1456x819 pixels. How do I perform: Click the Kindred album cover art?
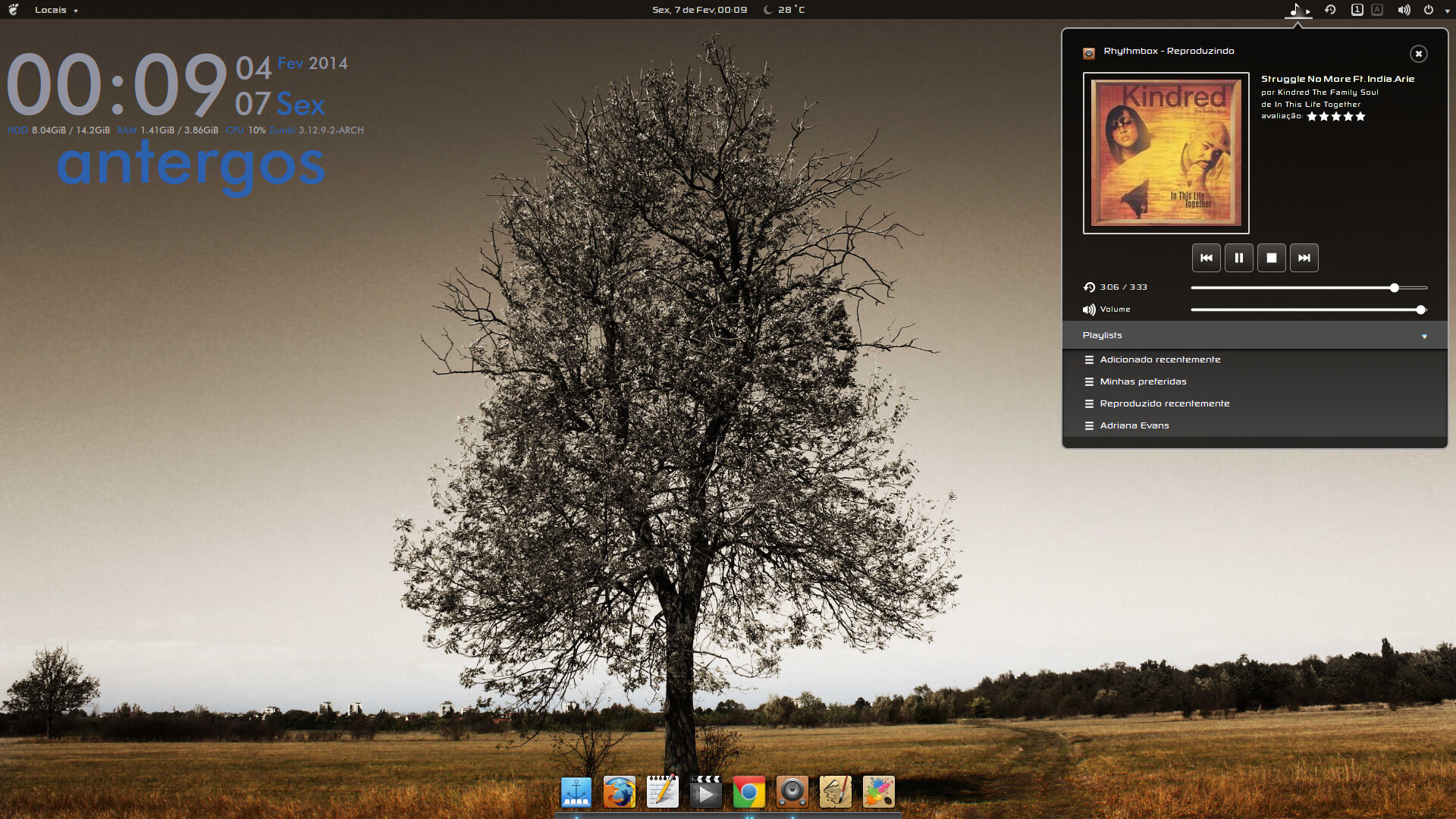[x=1166, y=153]
